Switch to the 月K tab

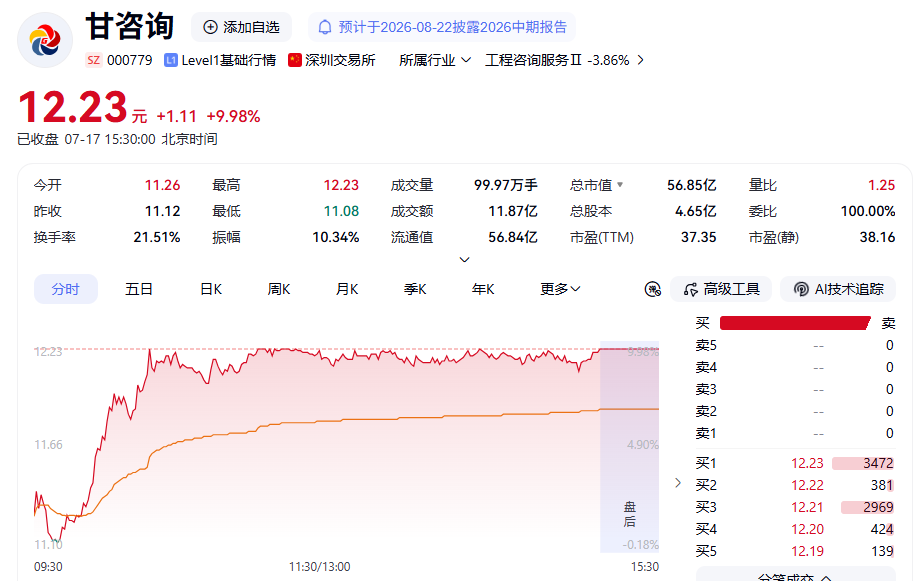[x=347, y=289]
